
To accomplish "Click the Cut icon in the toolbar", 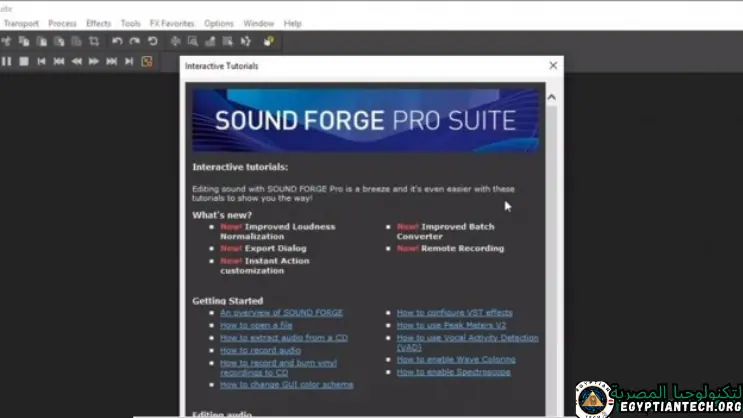I will tap(6, 42).
